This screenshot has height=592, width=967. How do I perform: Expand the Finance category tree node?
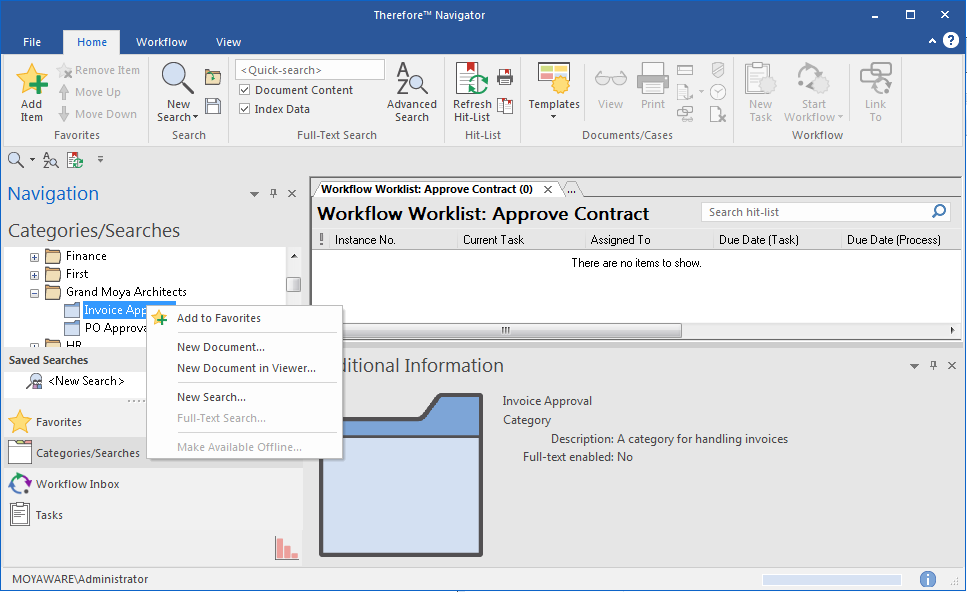(34, 255)
